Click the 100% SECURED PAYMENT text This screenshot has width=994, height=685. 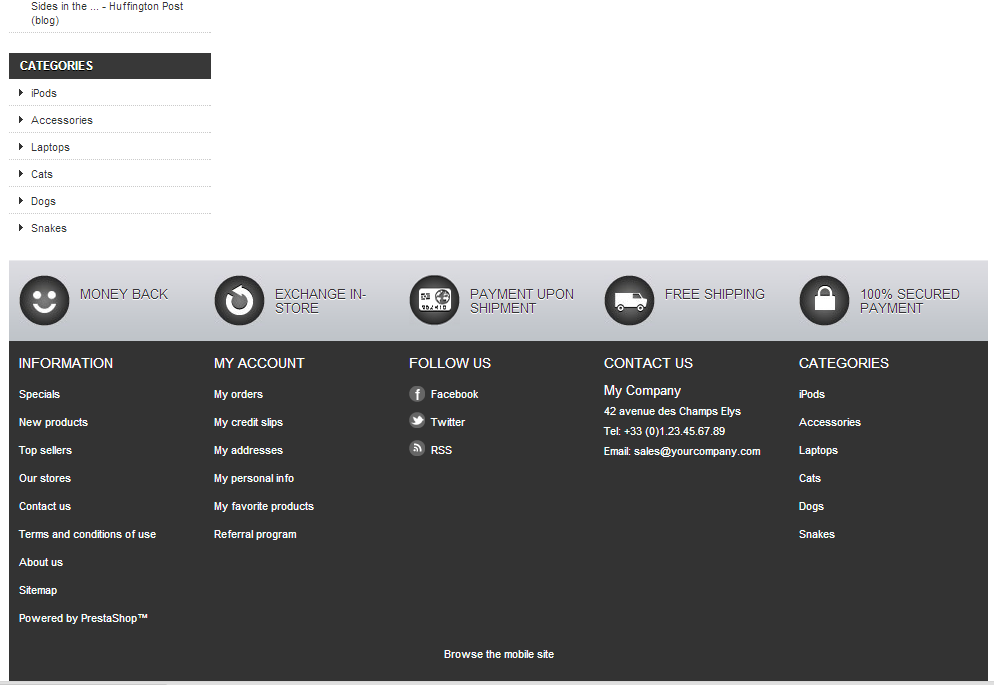[910, 301]
